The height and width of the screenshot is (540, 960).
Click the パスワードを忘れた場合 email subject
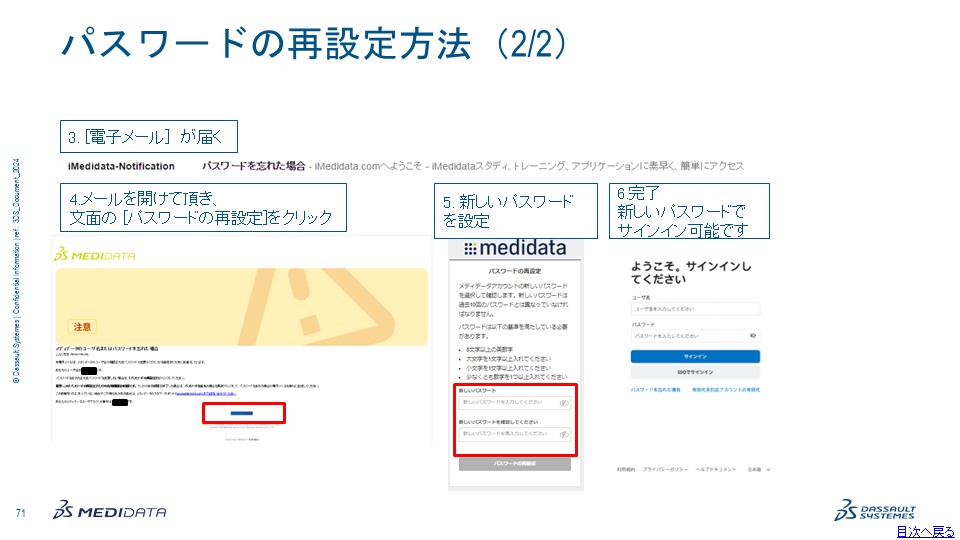tap(253, 166)
